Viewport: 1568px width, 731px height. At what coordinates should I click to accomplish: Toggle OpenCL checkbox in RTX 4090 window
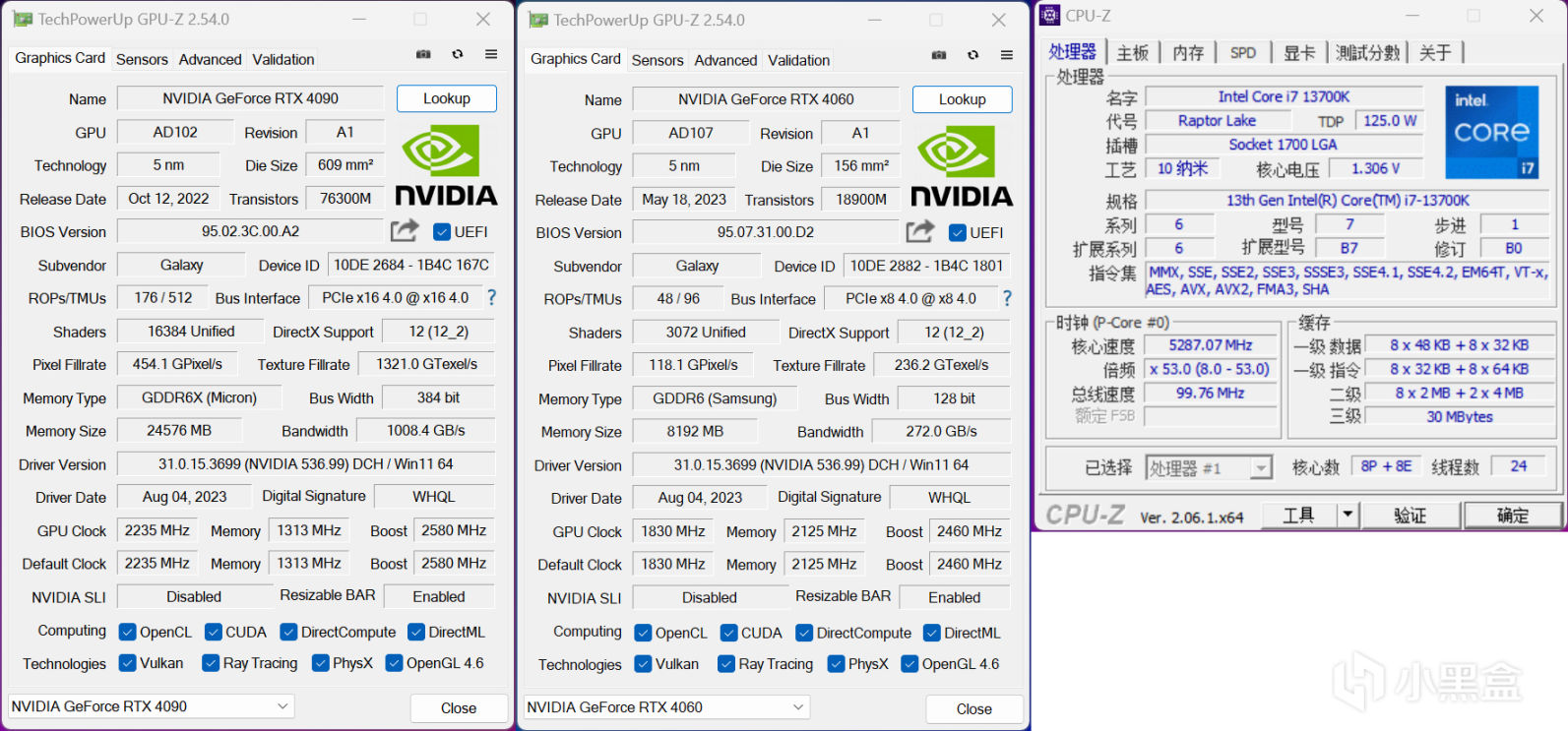click(127, 632)
